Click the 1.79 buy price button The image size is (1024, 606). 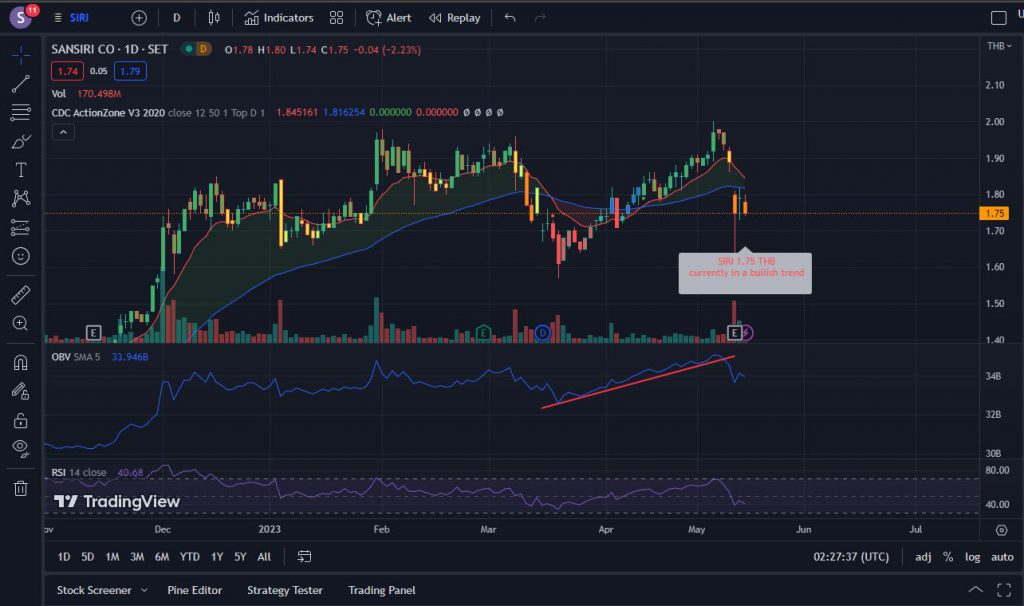pyautogui.click(x=130, y=71)
